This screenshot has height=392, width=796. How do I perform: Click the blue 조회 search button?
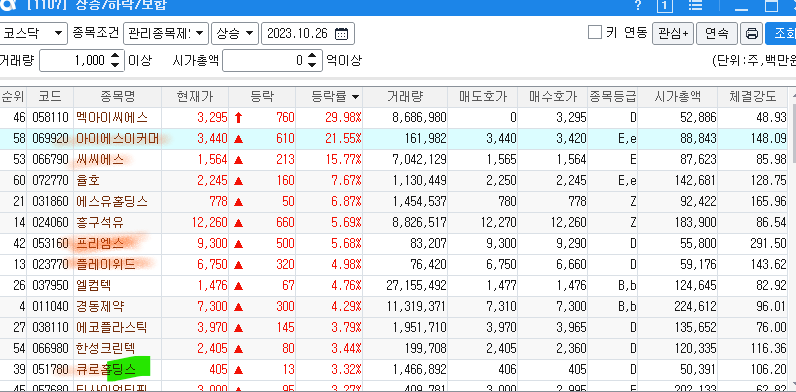[x=781, y=34]
